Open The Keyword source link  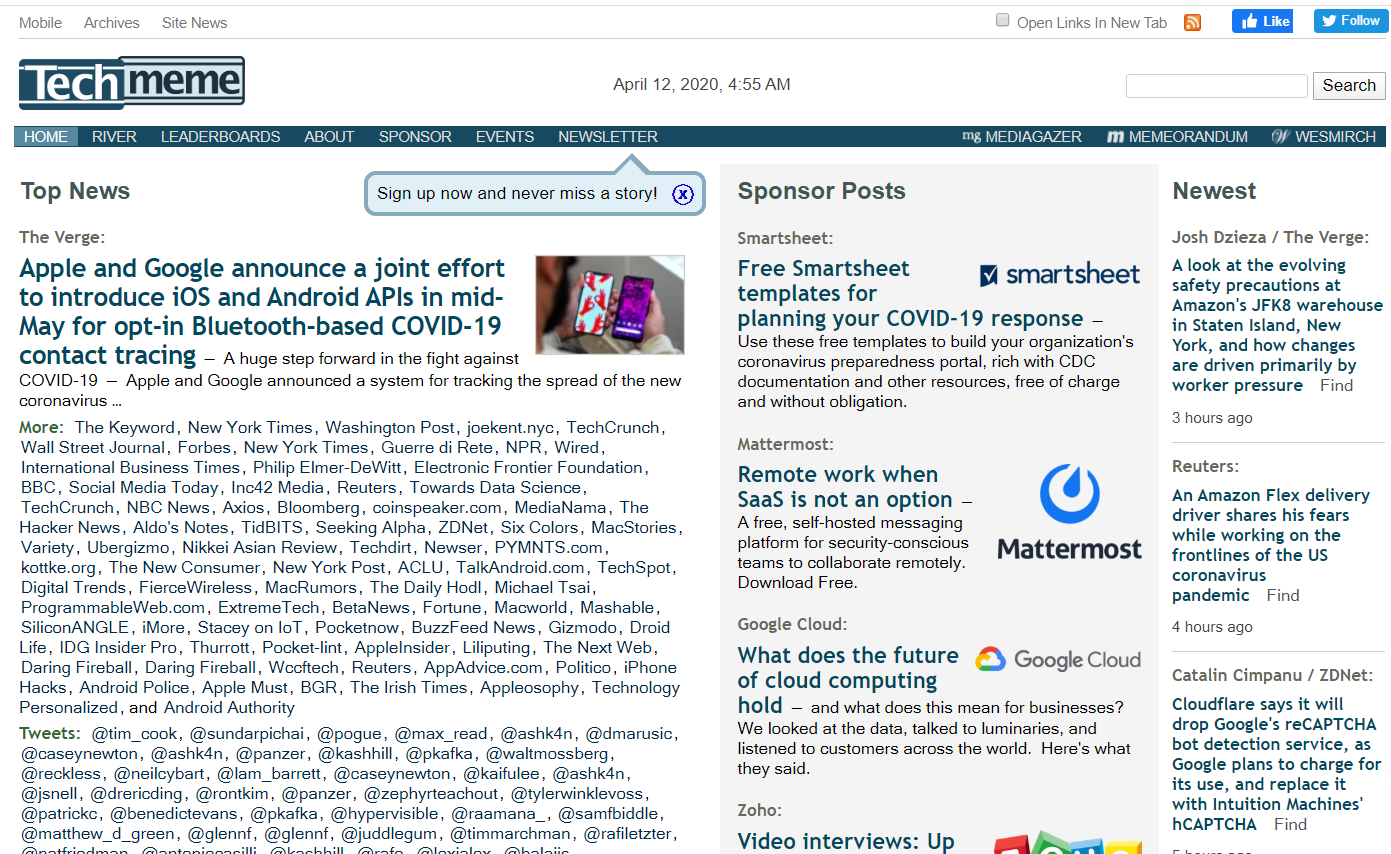(125, 427)
